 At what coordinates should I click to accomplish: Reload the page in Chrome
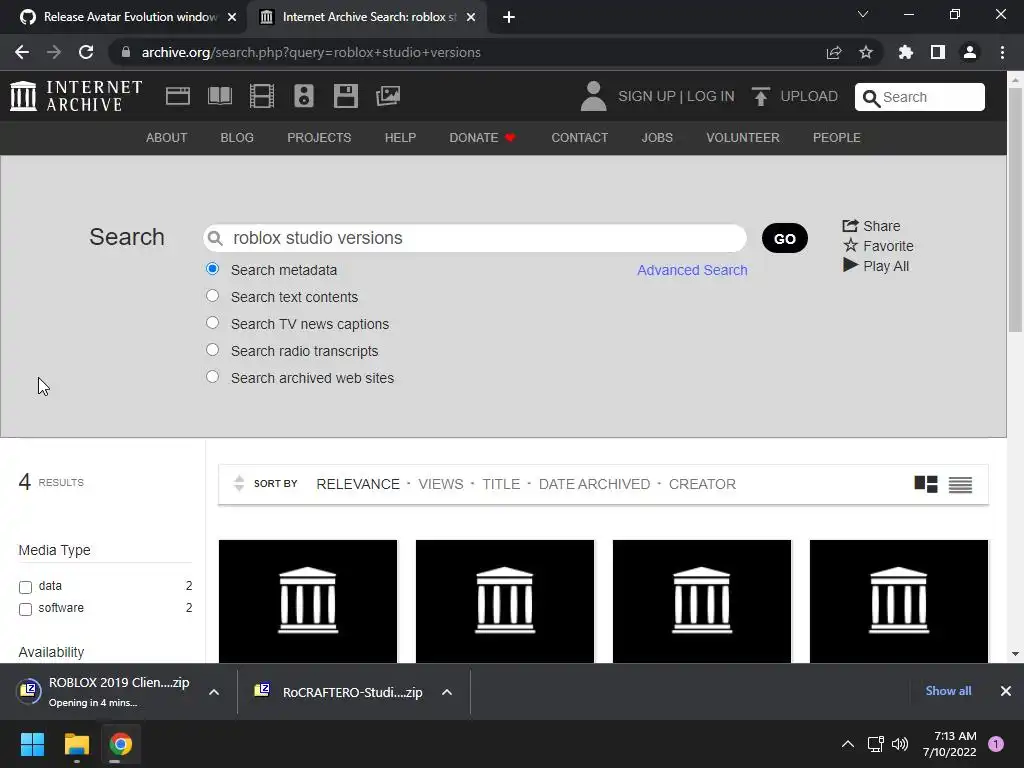(x=86, y=52)
